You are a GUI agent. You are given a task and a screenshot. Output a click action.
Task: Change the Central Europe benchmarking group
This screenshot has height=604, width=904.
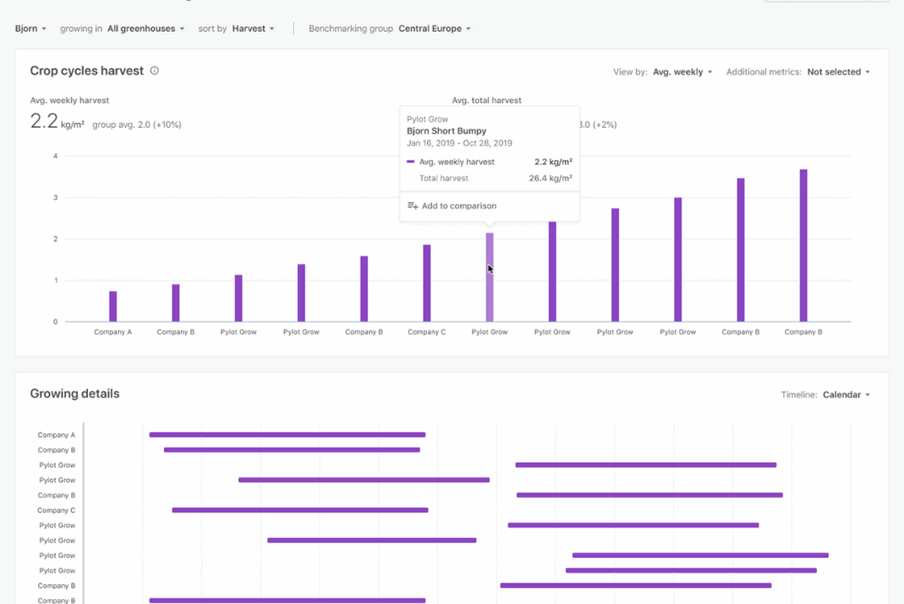pyautogui.click(x=434, y=29)
